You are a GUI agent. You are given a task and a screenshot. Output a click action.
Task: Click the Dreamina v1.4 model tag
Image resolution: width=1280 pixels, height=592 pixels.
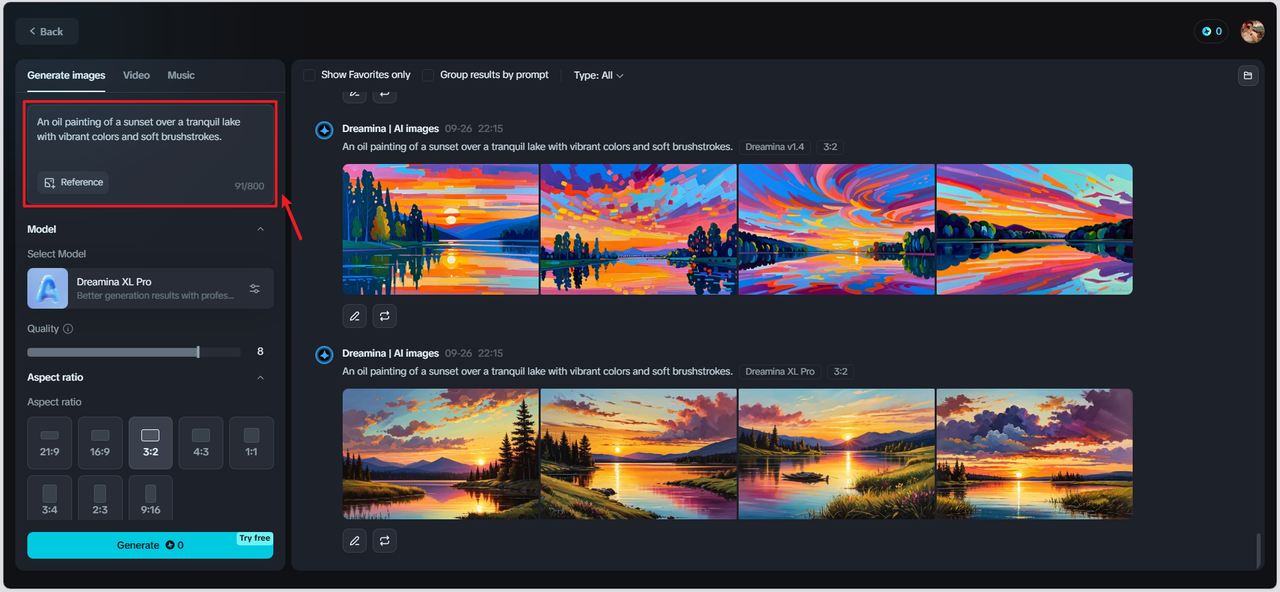point(775,147)
